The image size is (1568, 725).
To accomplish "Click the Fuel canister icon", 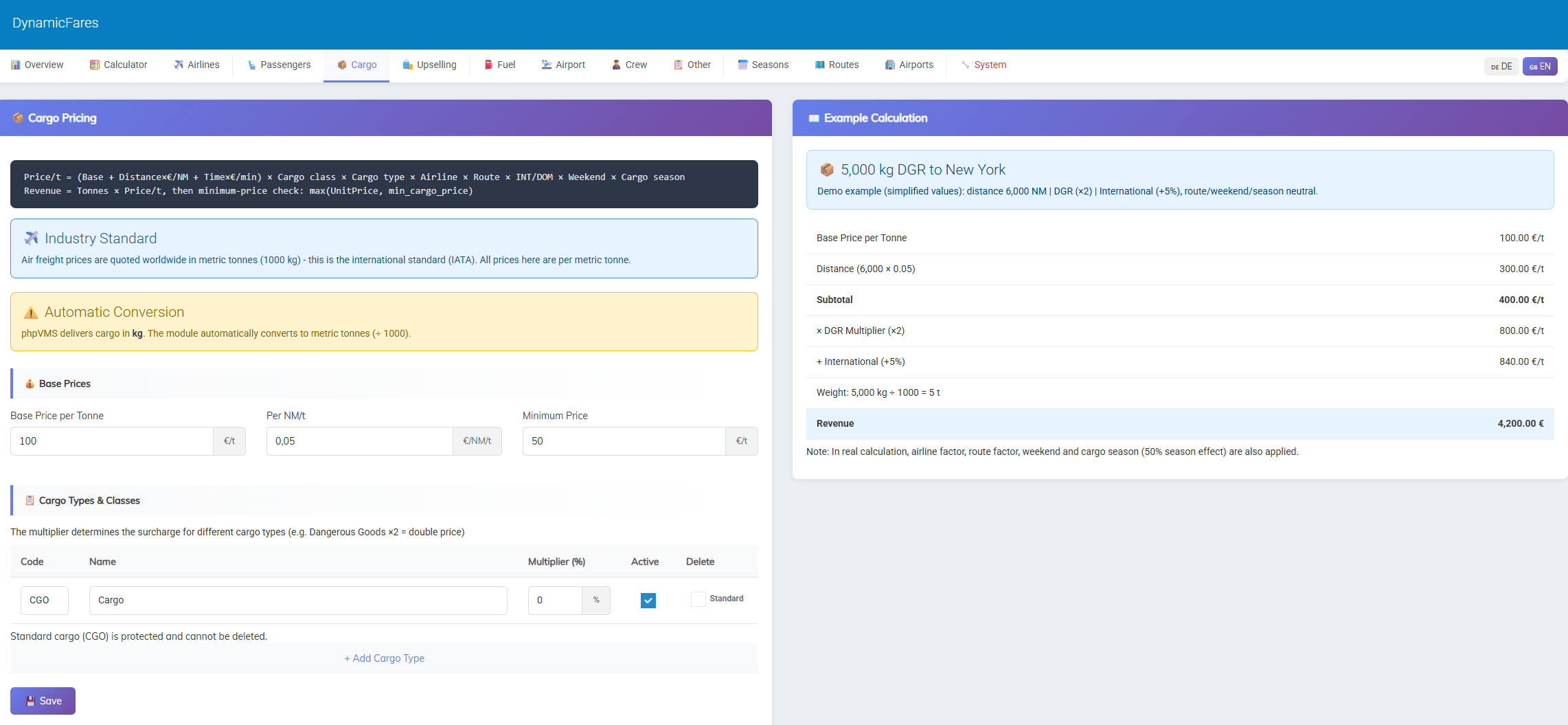I will coord(488,65).
